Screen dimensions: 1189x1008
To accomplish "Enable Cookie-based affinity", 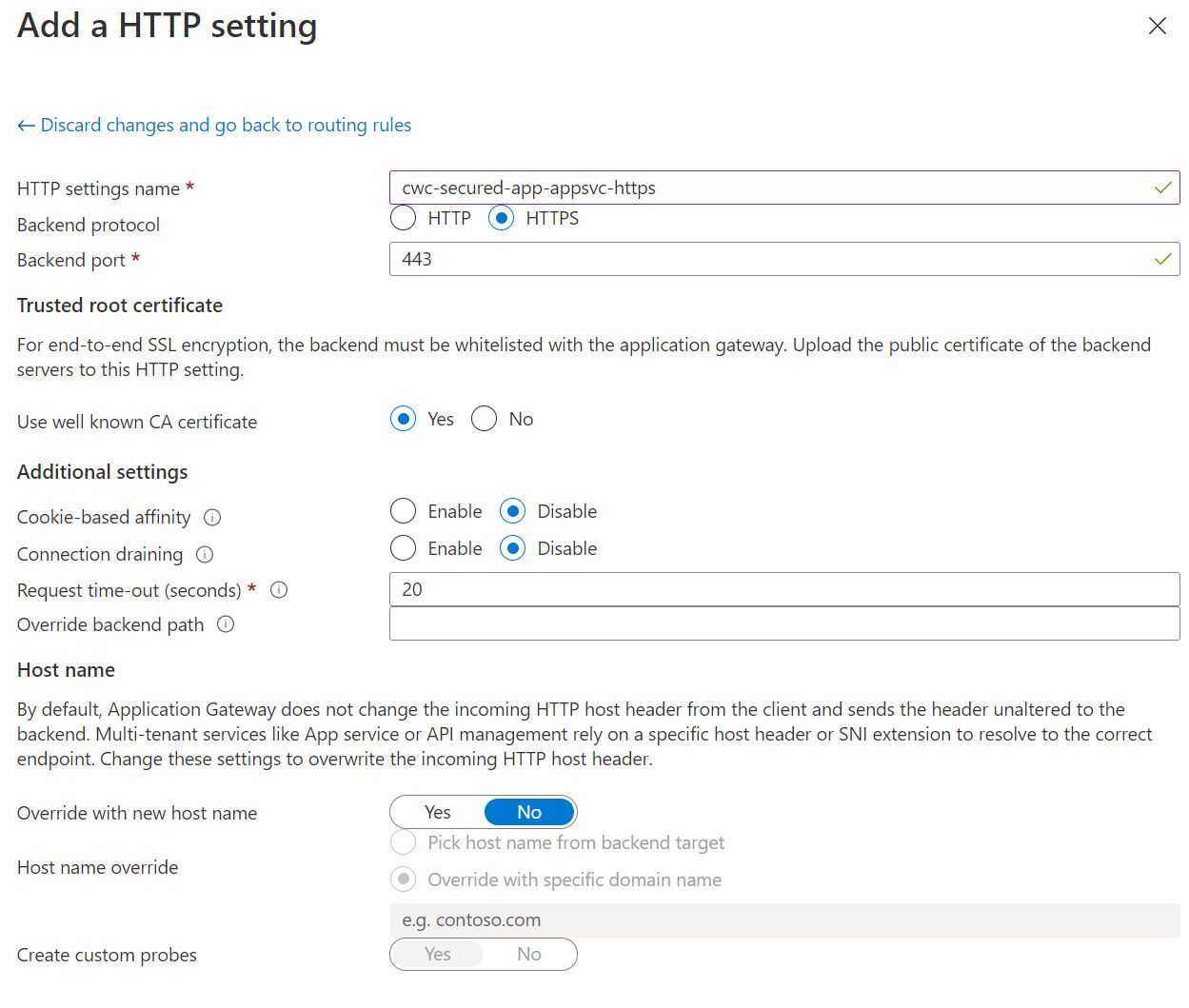I will (x=403, y=511).
